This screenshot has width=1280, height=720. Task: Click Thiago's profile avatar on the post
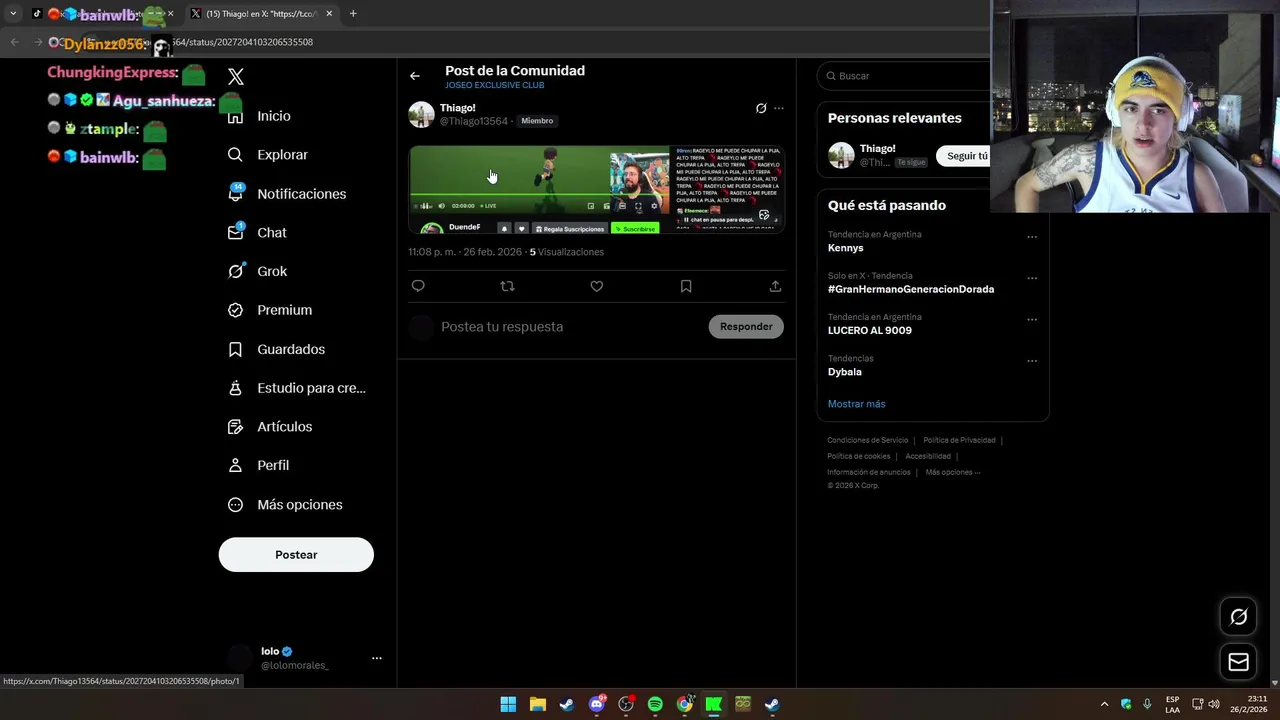(x=421, y=114)
